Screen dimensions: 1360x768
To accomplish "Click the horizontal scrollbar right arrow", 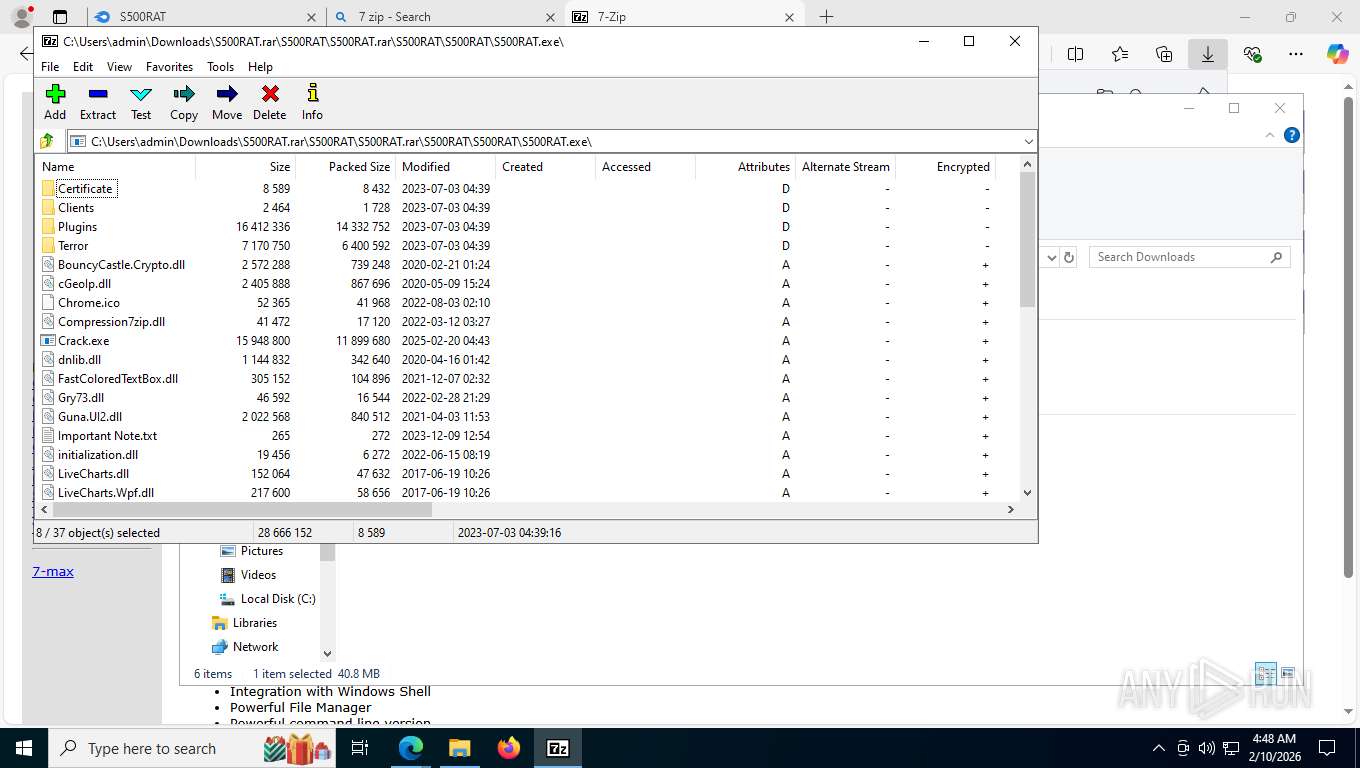I will (1011, 510).
